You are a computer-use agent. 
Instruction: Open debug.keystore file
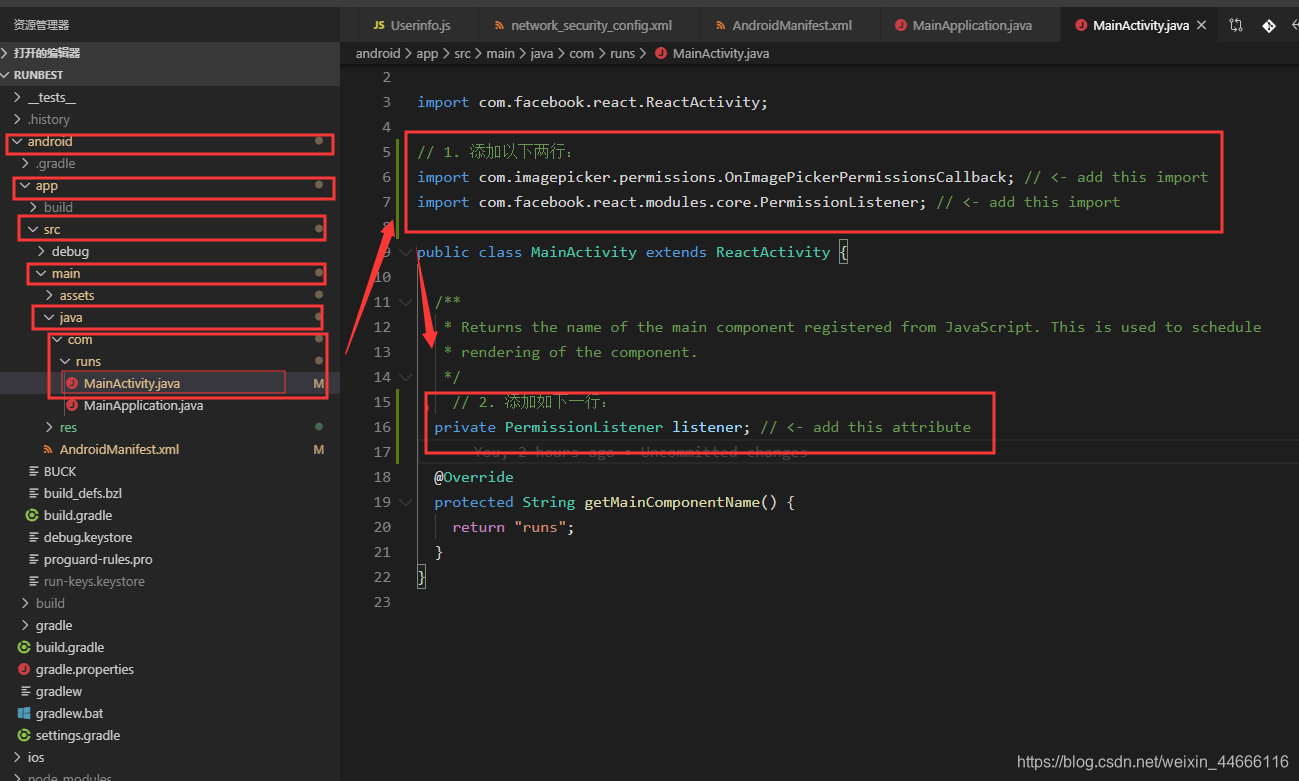pos(170,537)
